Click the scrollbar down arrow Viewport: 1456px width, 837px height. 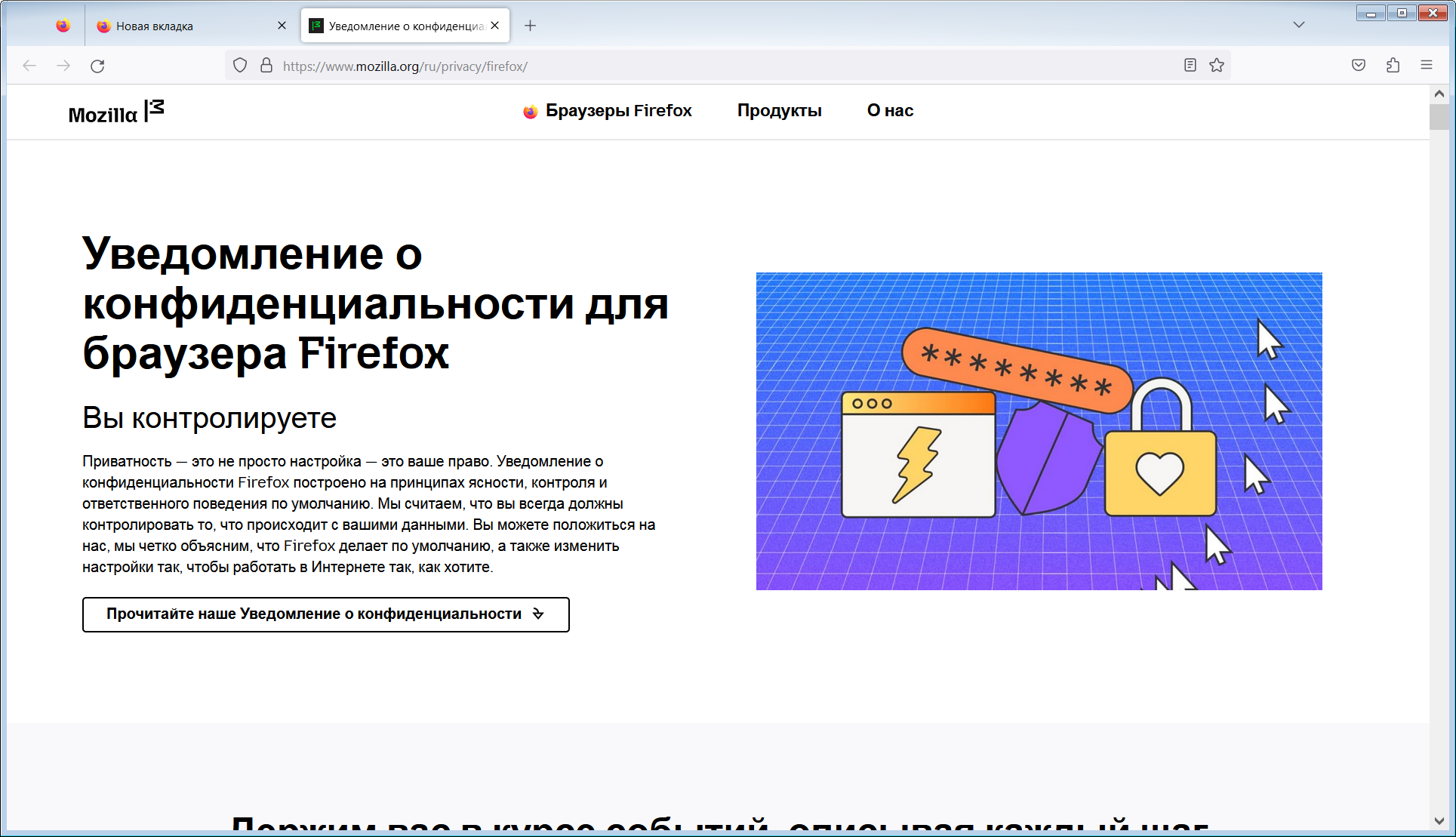tap(1439, 821)
